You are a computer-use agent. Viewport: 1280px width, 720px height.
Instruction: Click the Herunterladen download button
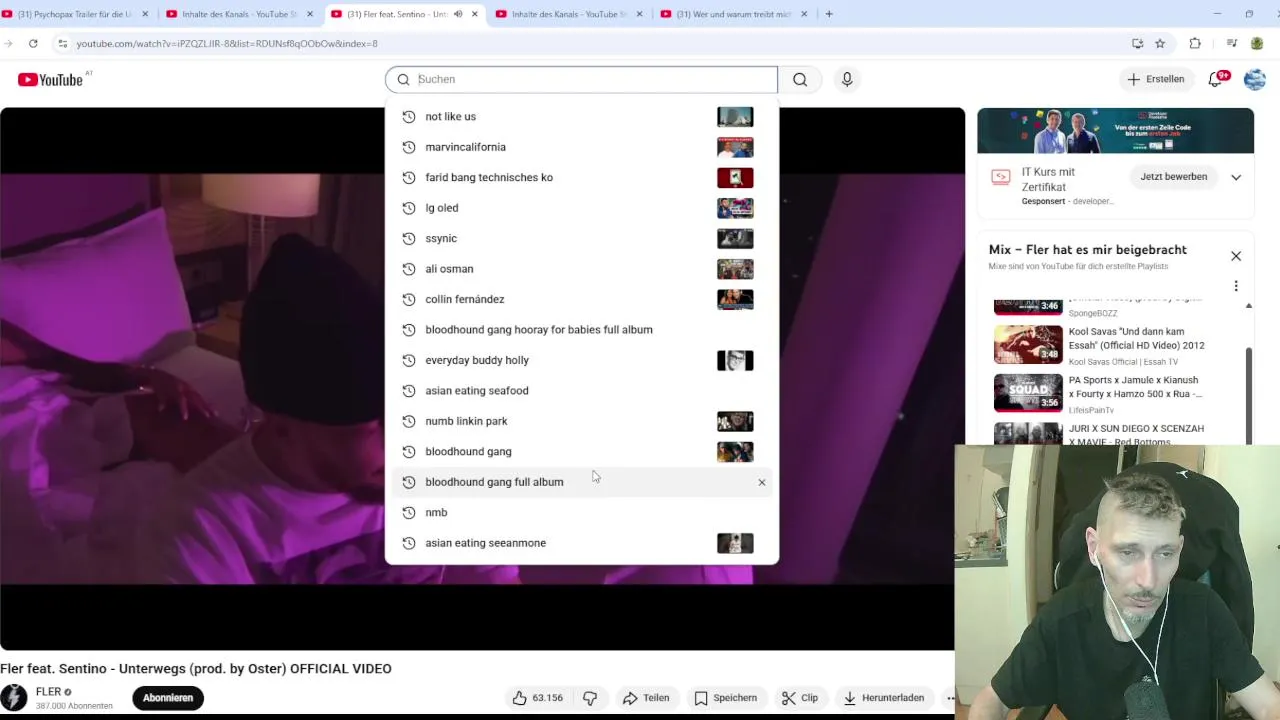coord(884,698)
